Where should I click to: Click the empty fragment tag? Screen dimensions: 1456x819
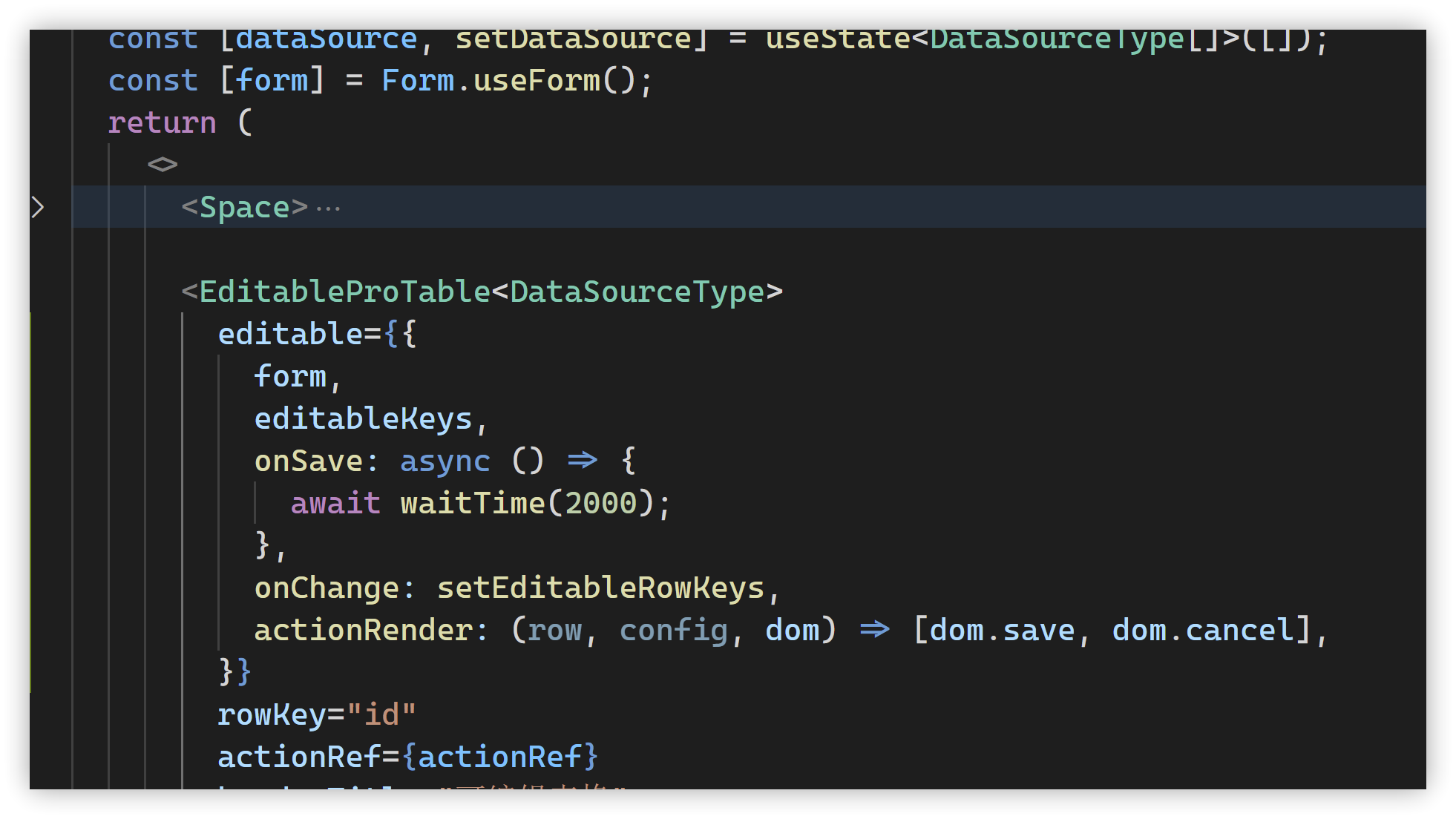162,165
